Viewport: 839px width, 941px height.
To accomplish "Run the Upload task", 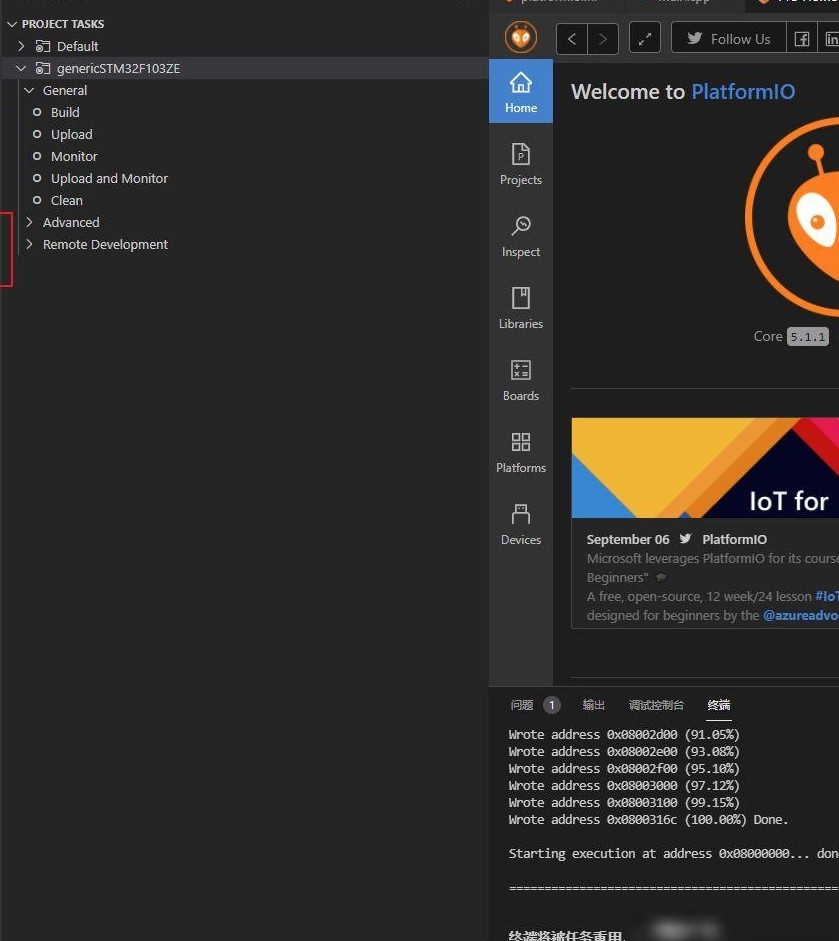I will (71, 134).
